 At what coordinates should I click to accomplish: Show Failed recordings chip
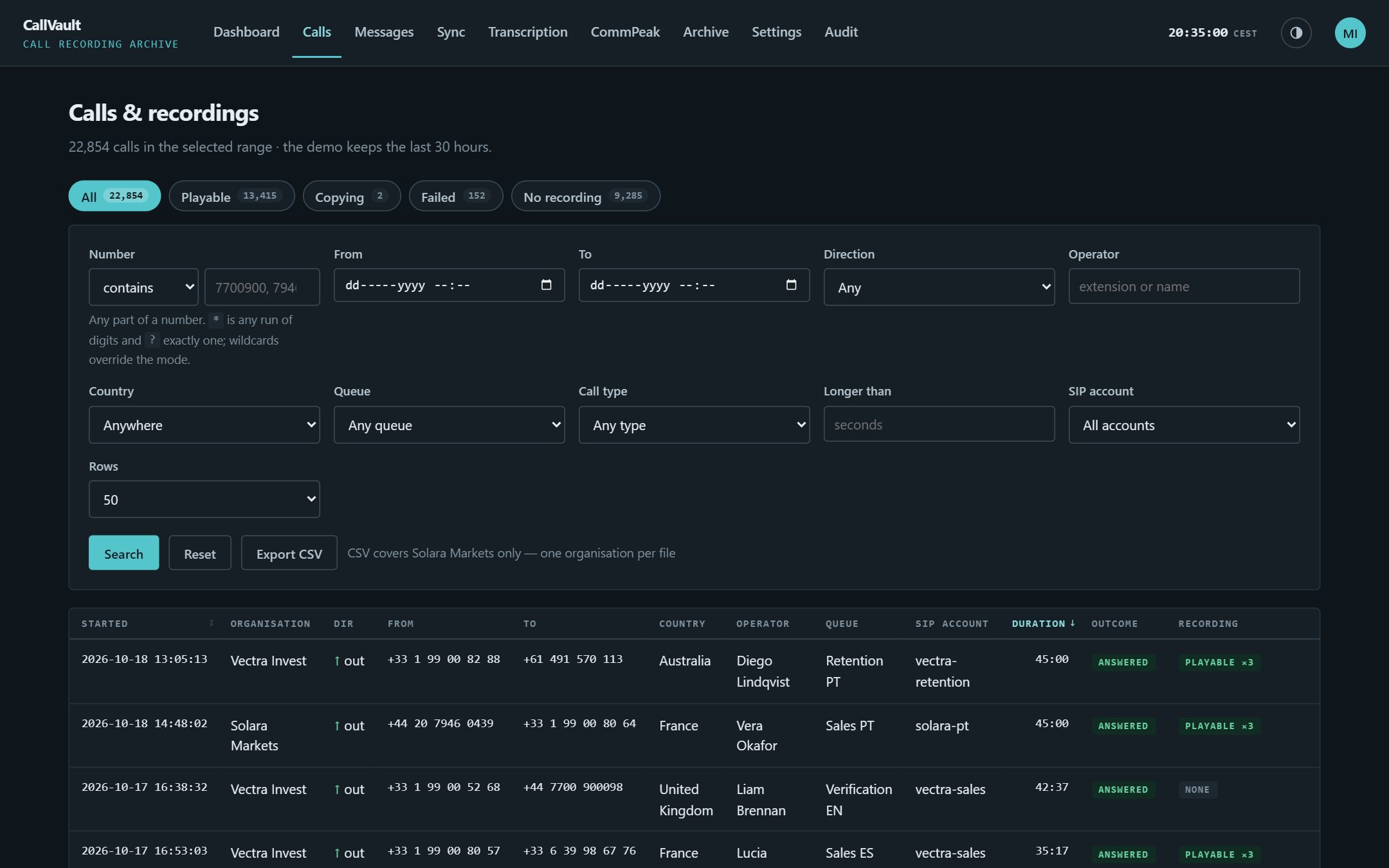(x=456, y=196)
